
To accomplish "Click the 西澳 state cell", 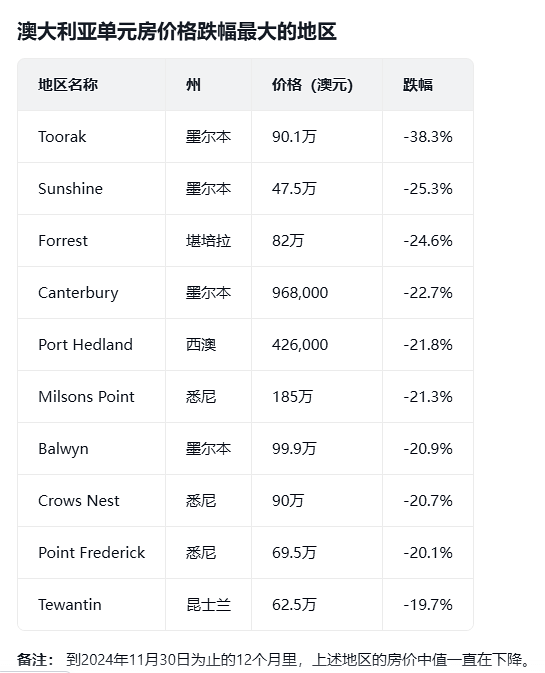I will [x=201, y=345].
